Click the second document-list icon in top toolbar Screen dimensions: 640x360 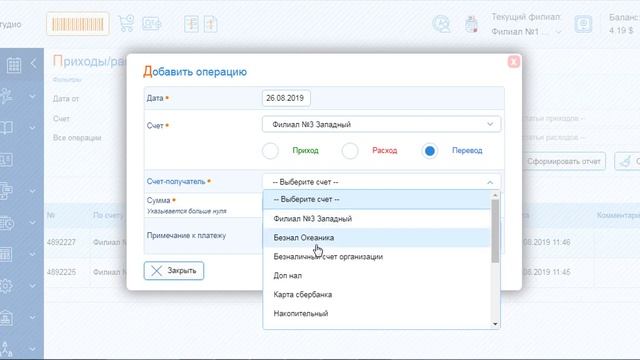pos(211,24)
